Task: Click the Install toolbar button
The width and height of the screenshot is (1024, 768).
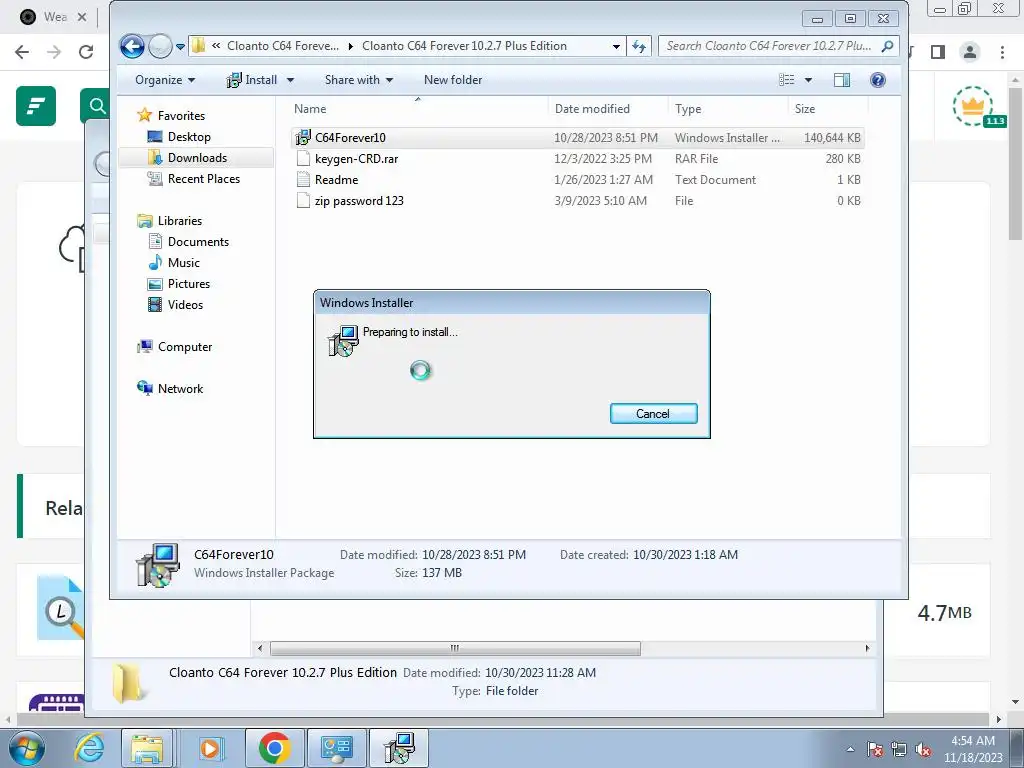Action: click(251, 80)
